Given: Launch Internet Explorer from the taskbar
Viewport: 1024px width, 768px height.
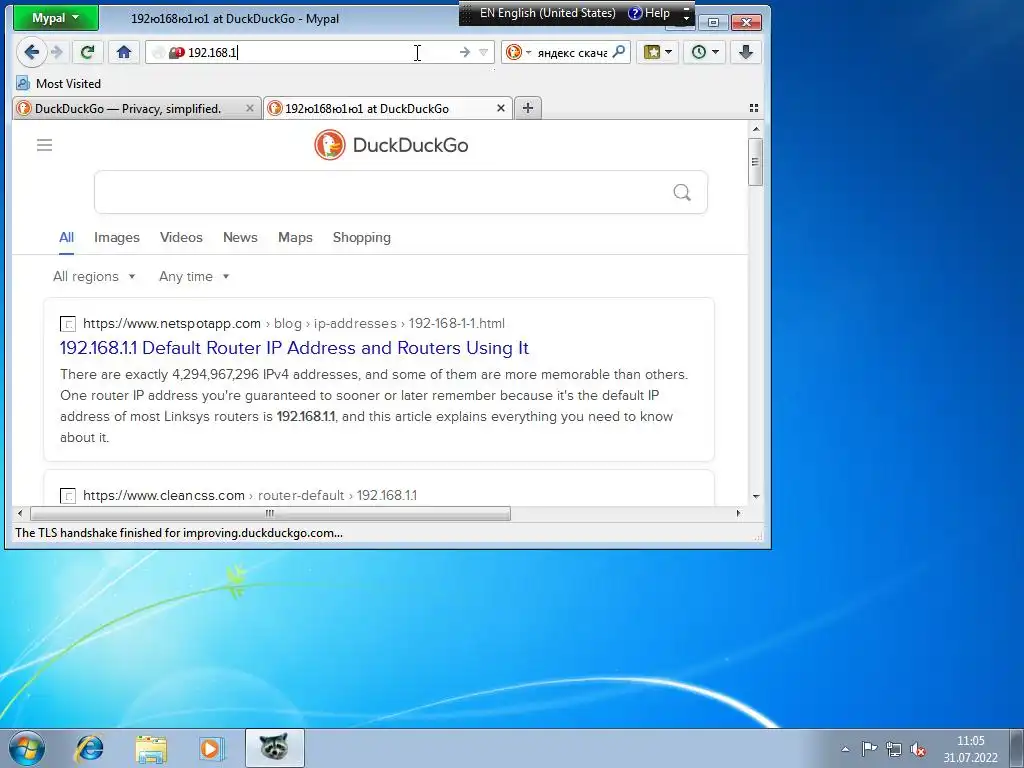Looking at the screenshot, I should coord(89,748).
